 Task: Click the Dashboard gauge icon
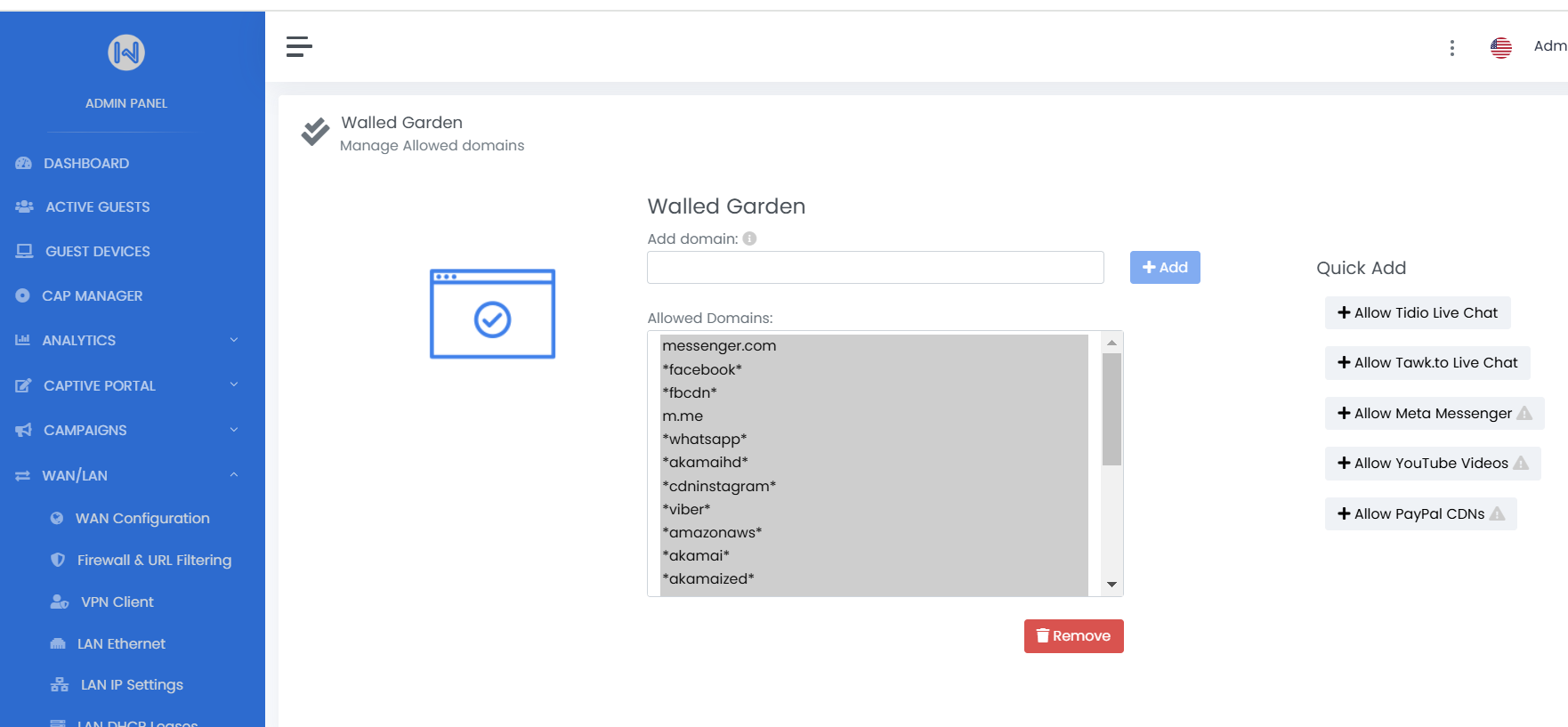click(x=24, y=164)
